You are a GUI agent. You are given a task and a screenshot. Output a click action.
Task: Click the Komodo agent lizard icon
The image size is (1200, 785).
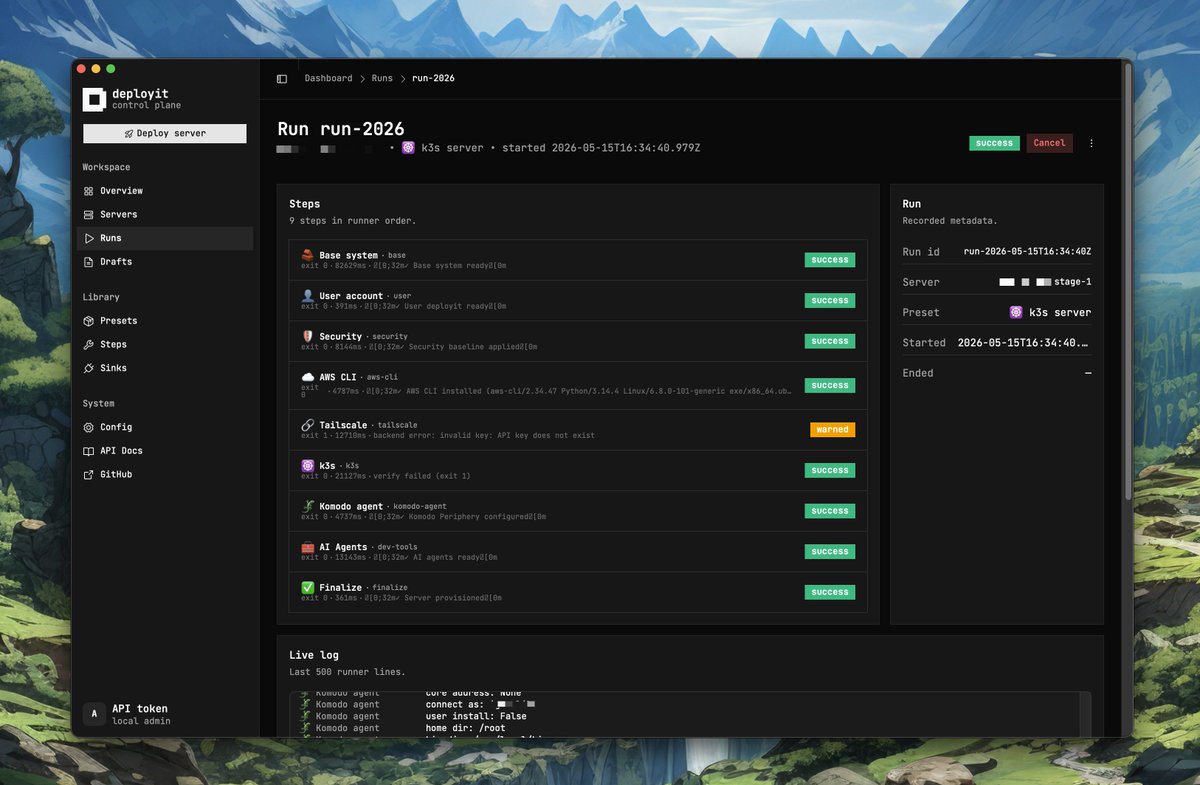tap(308, 507)
